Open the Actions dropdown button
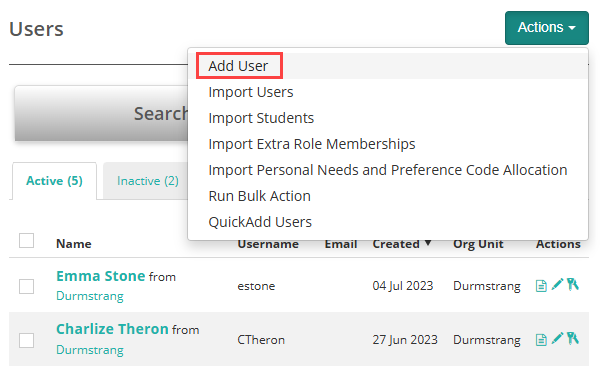The height and width of the screenshot is (372, 600). pos(546,28)
